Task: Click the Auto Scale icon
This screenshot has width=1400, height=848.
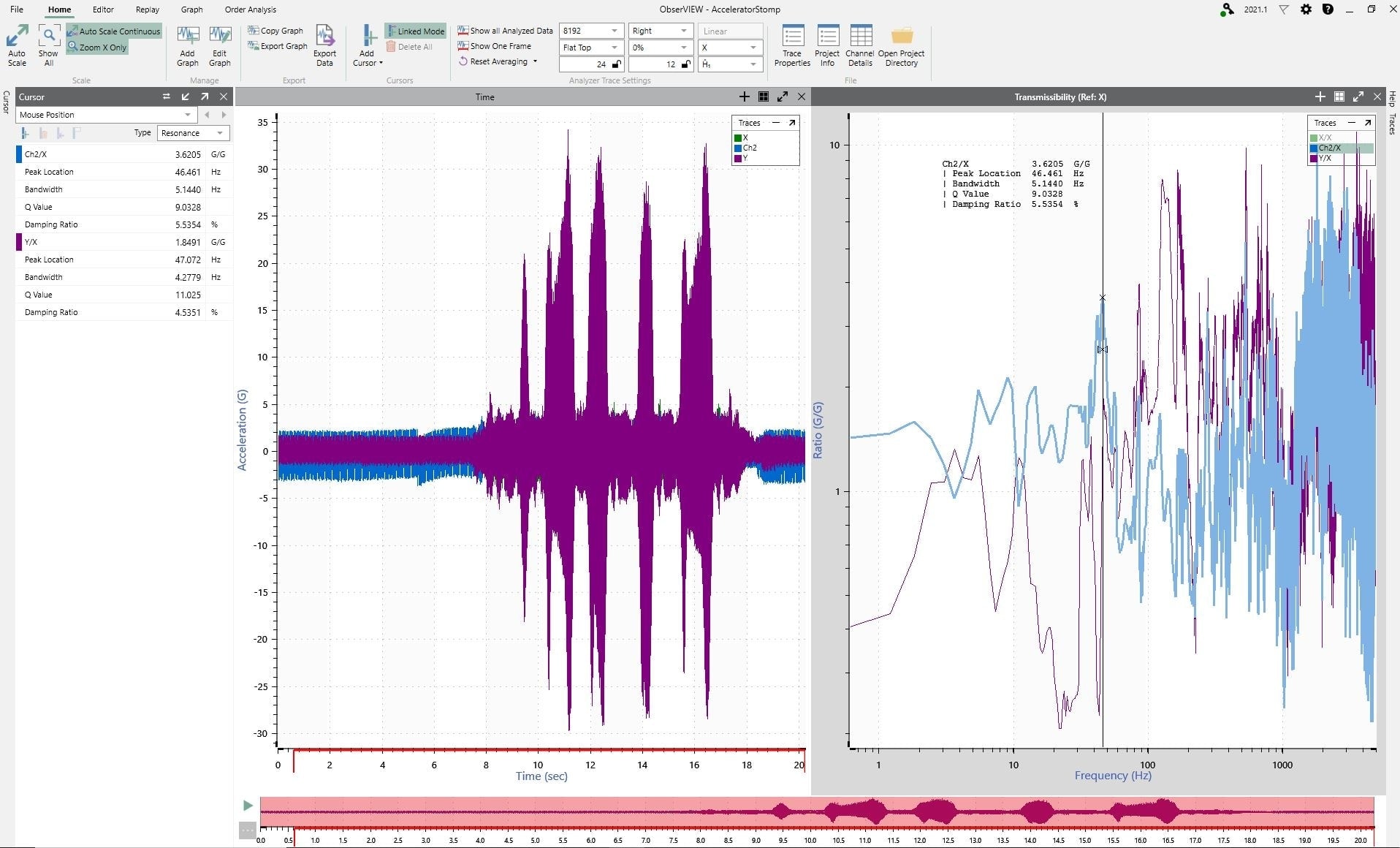Action: pos(17,37)
